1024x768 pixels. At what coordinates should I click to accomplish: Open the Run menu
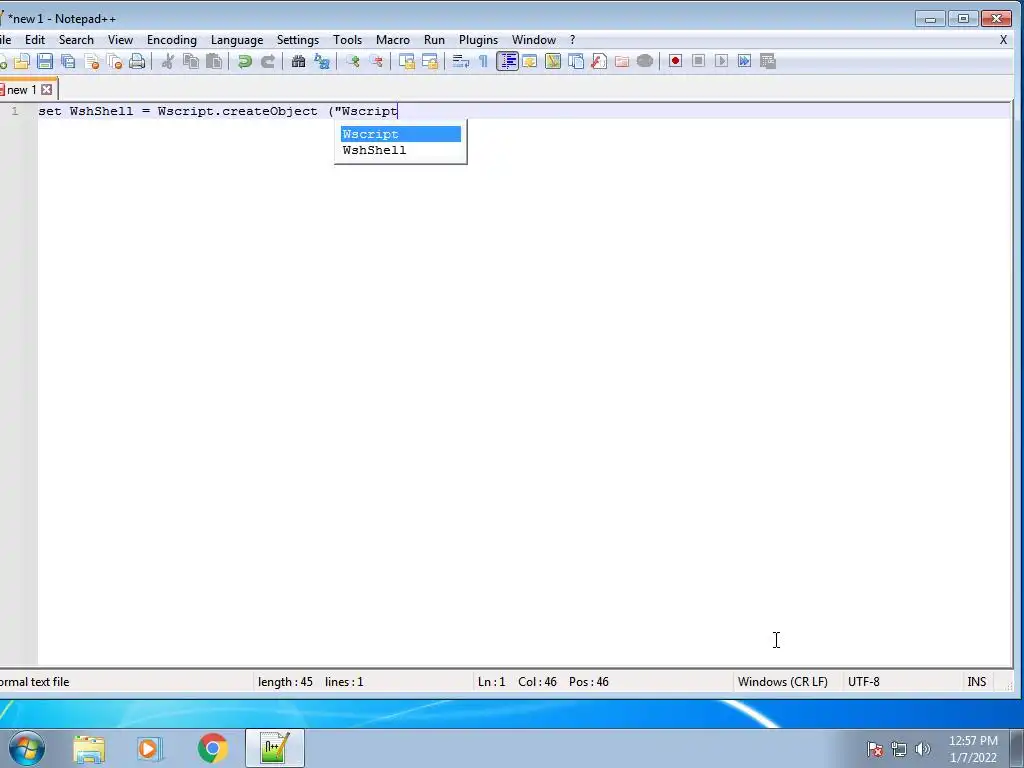(x=434, y=40)
